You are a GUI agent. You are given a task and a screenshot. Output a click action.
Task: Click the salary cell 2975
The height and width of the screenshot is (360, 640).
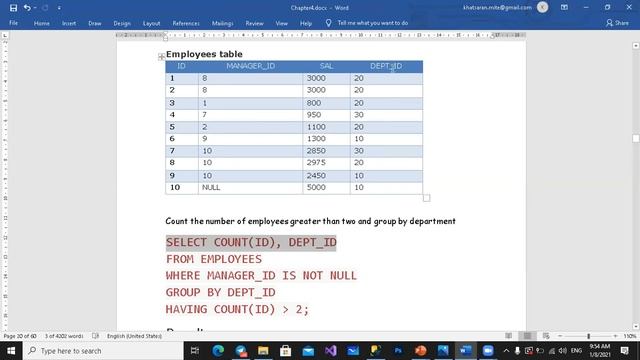pos(326,163)
